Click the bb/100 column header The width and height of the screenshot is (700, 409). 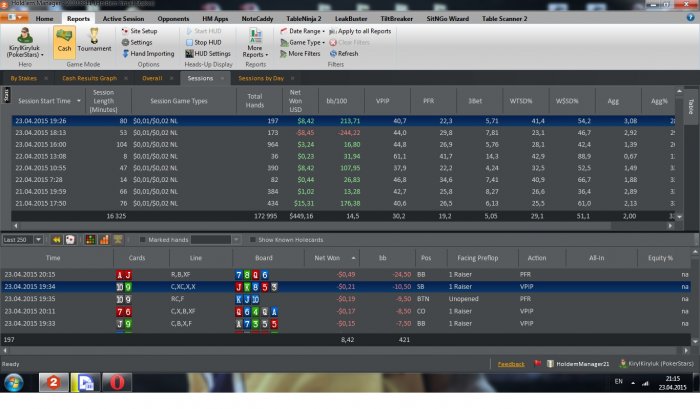342,101
